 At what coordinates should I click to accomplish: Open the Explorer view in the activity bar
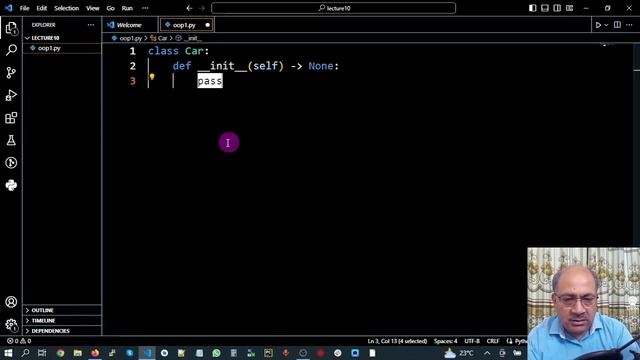[x=11, y=28]
